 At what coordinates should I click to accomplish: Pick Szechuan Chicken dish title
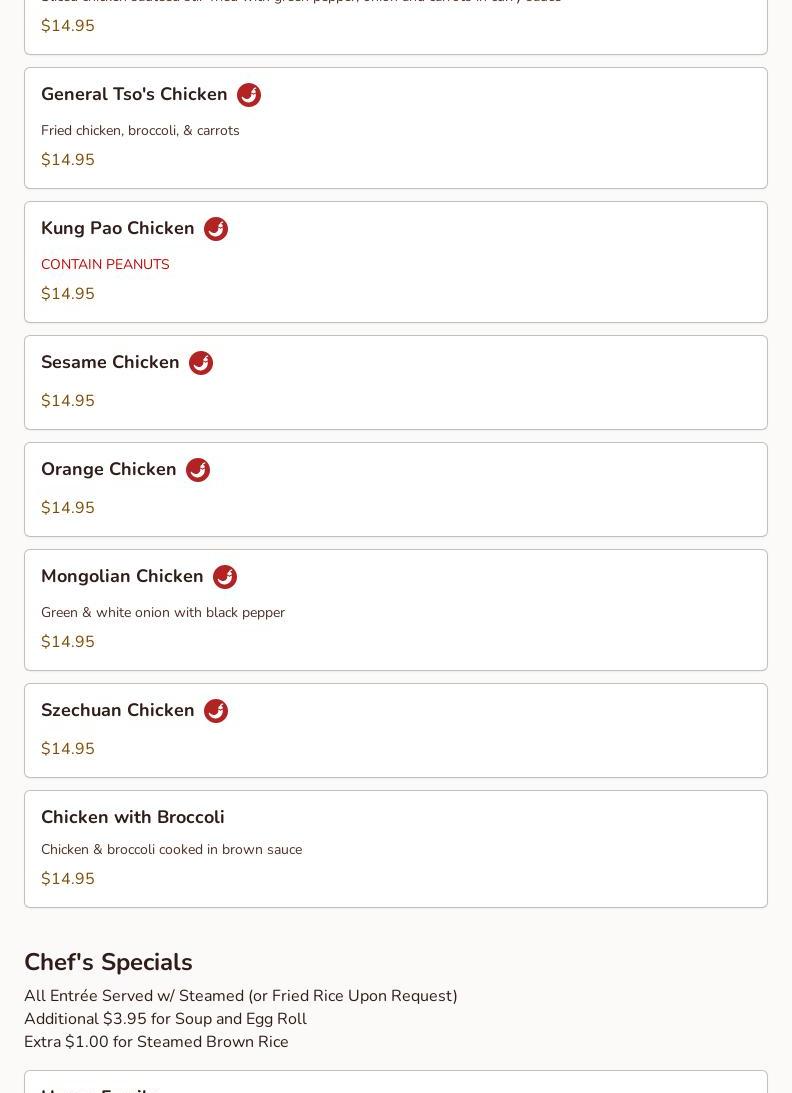[x=118, y=710]
